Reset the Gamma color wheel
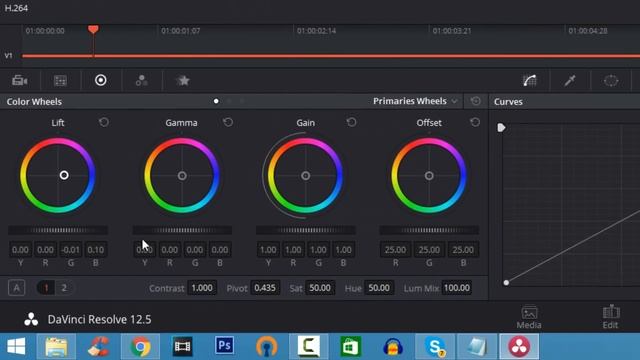 [x=228, y=122]
